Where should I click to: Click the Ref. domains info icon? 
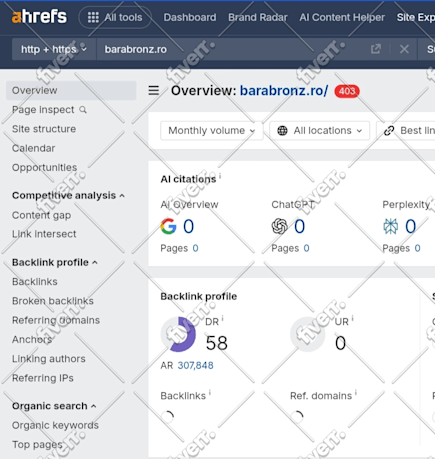tap(356, 393)
